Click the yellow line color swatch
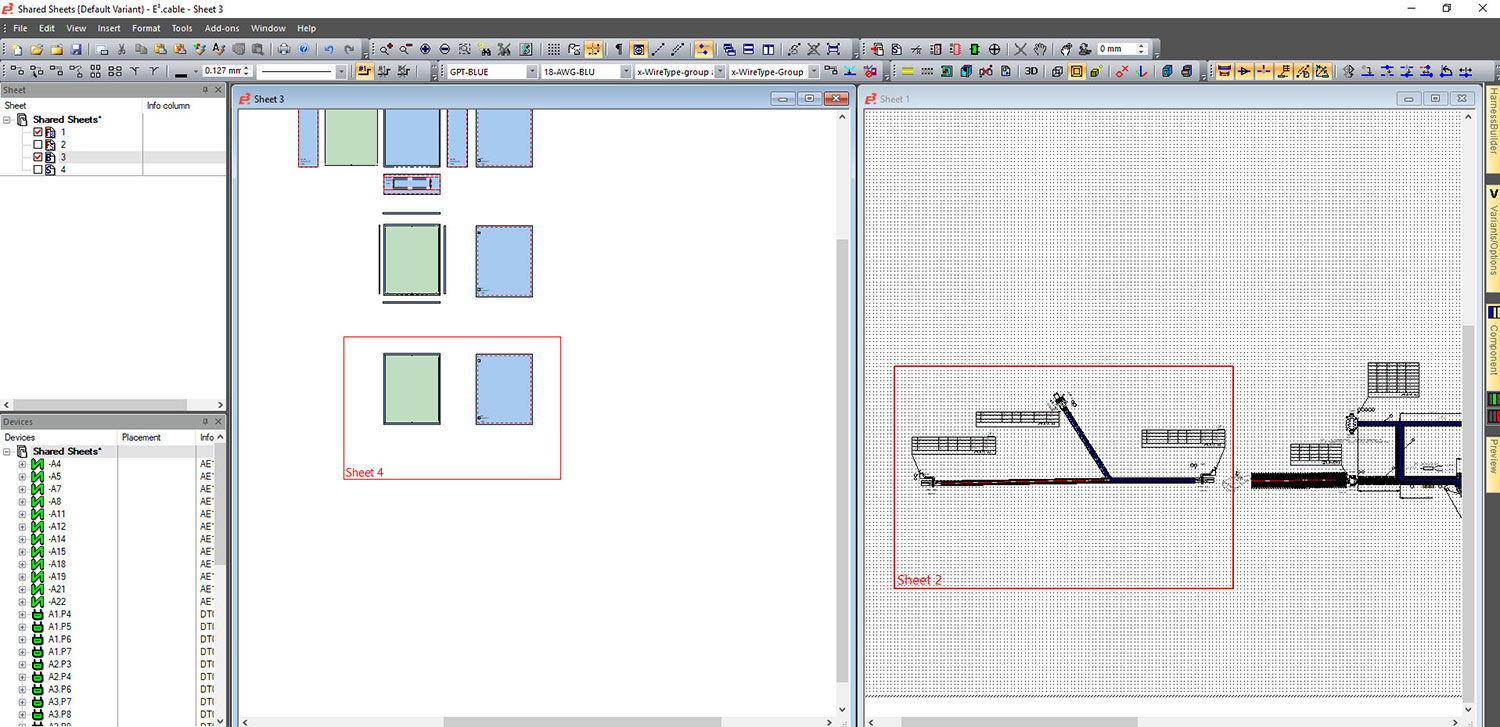Screen dimensions: 1500x727 [x=906, y=70]
